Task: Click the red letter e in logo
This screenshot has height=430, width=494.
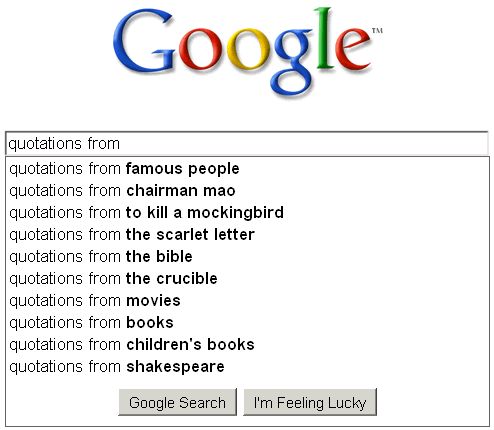Action: tap(353, 48)
